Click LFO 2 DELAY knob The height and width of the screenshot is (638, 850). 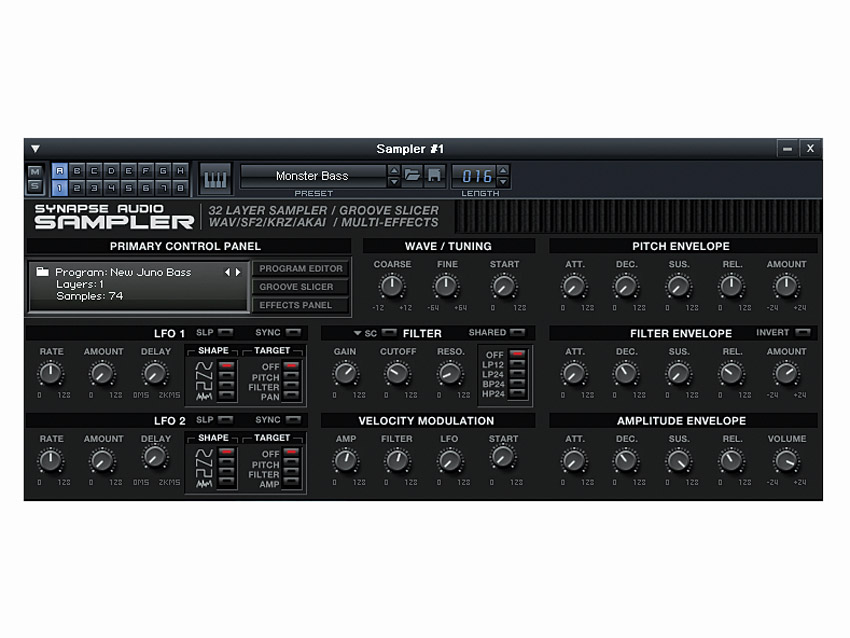(155, 458)
